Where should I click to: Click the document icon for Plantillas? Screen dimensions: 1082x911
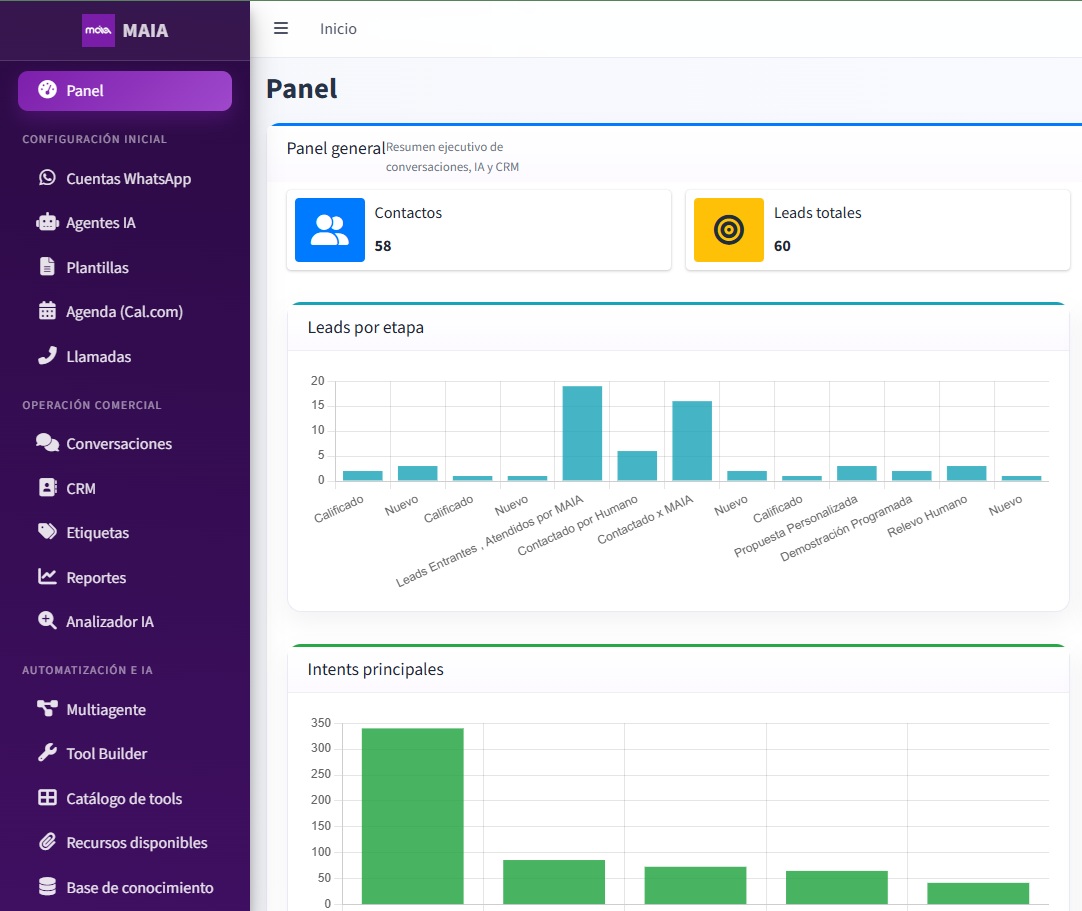[x=48, y=266]
